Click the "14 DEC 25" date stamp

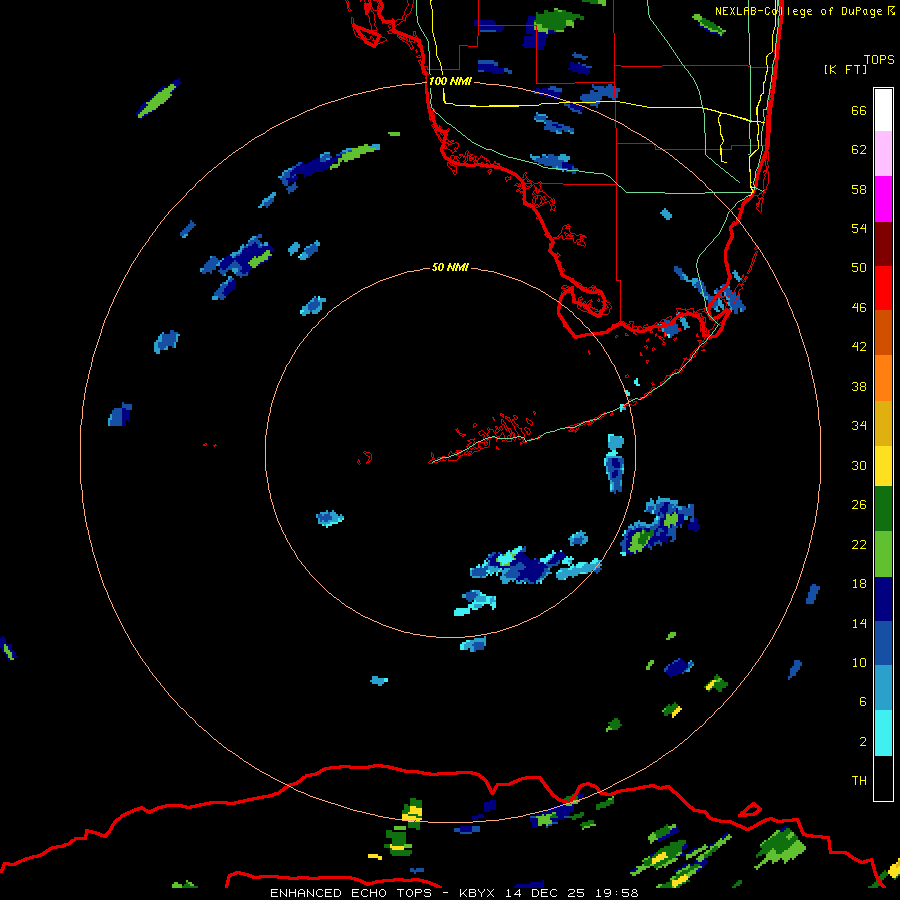click(545, 893)
